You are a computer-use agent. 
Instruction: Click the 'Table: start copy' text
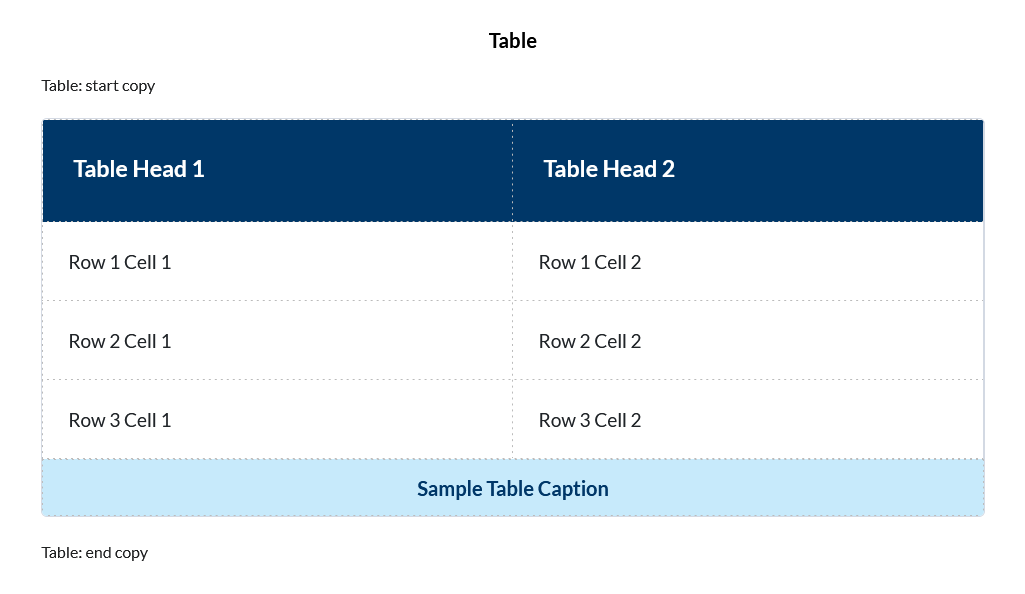98,86
